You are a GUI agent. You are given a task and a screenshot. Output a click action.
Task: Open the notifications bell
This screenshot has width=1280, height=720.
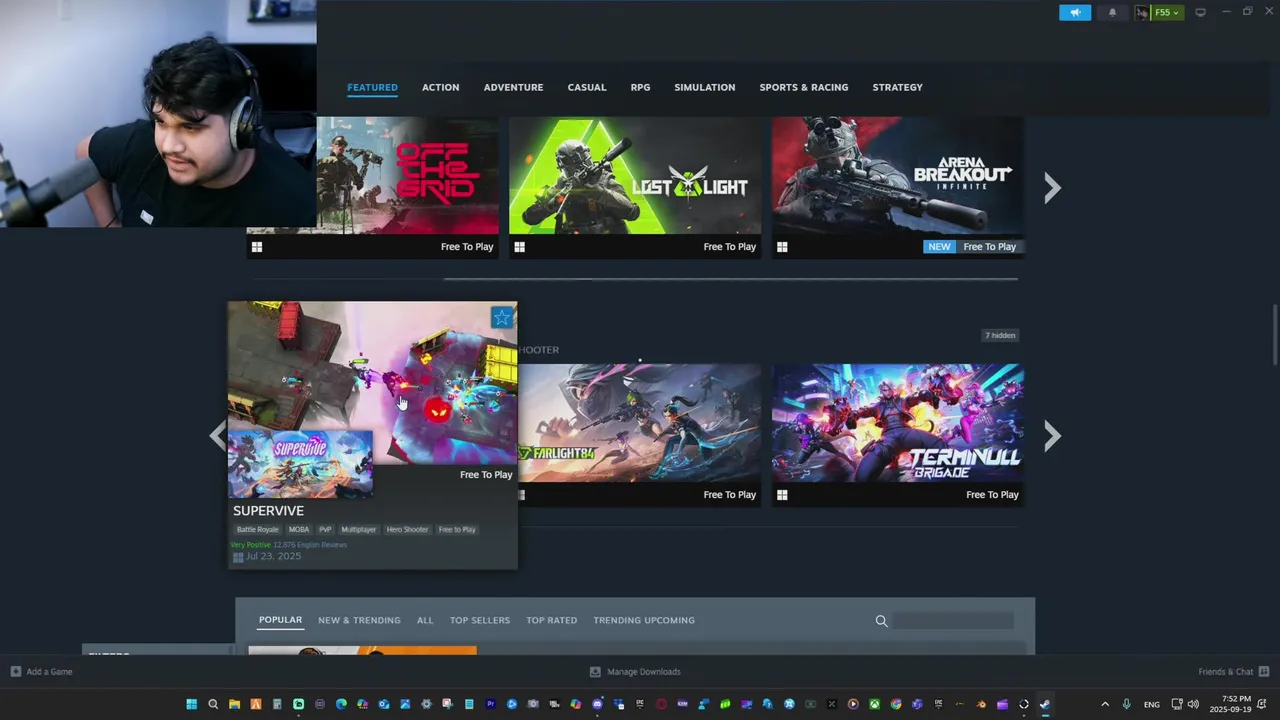pyautogui.click(x=1112, y=13)
